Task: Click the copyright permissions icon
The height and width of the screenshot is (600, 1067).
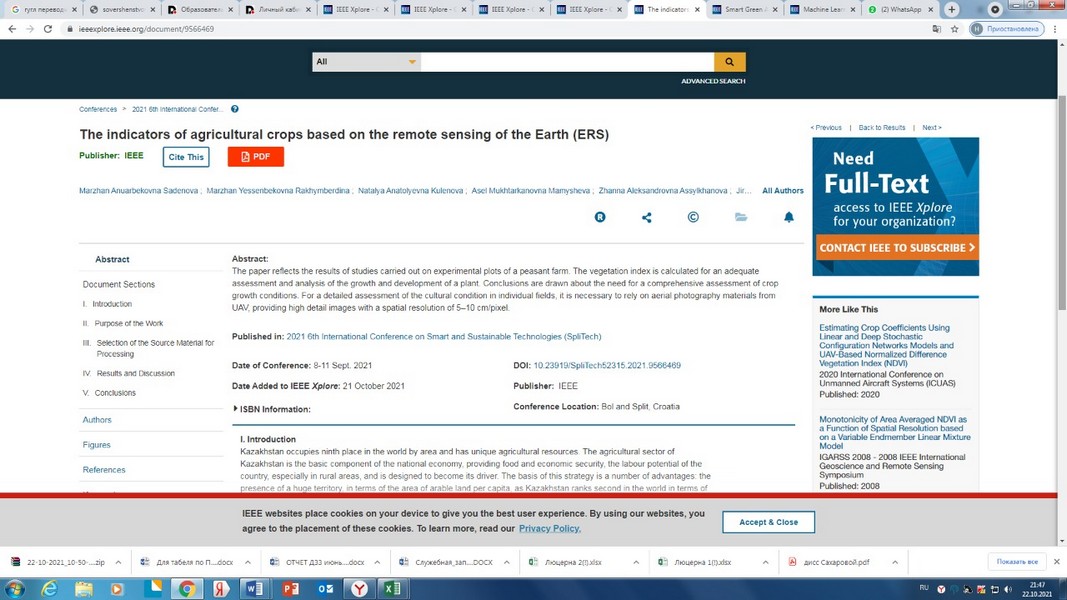Action: click(693, 217)
